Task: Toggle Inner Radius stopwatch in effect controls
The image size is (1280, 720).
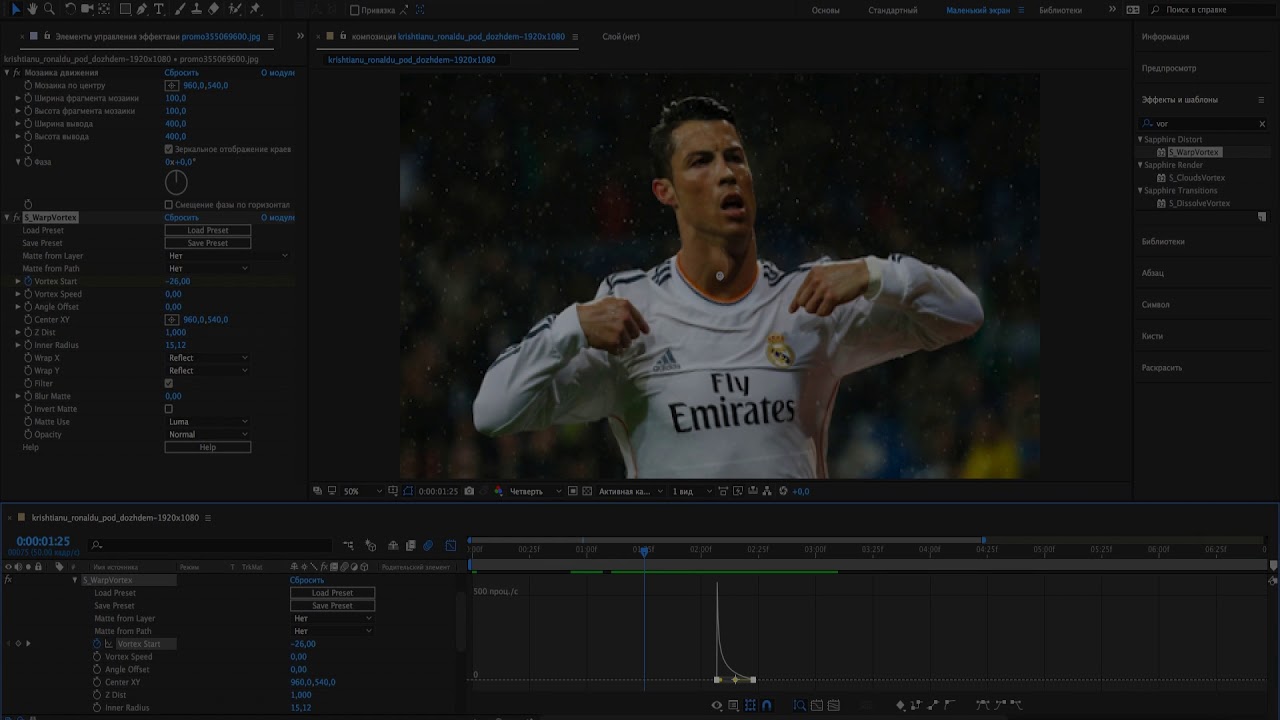Action: 28,345
